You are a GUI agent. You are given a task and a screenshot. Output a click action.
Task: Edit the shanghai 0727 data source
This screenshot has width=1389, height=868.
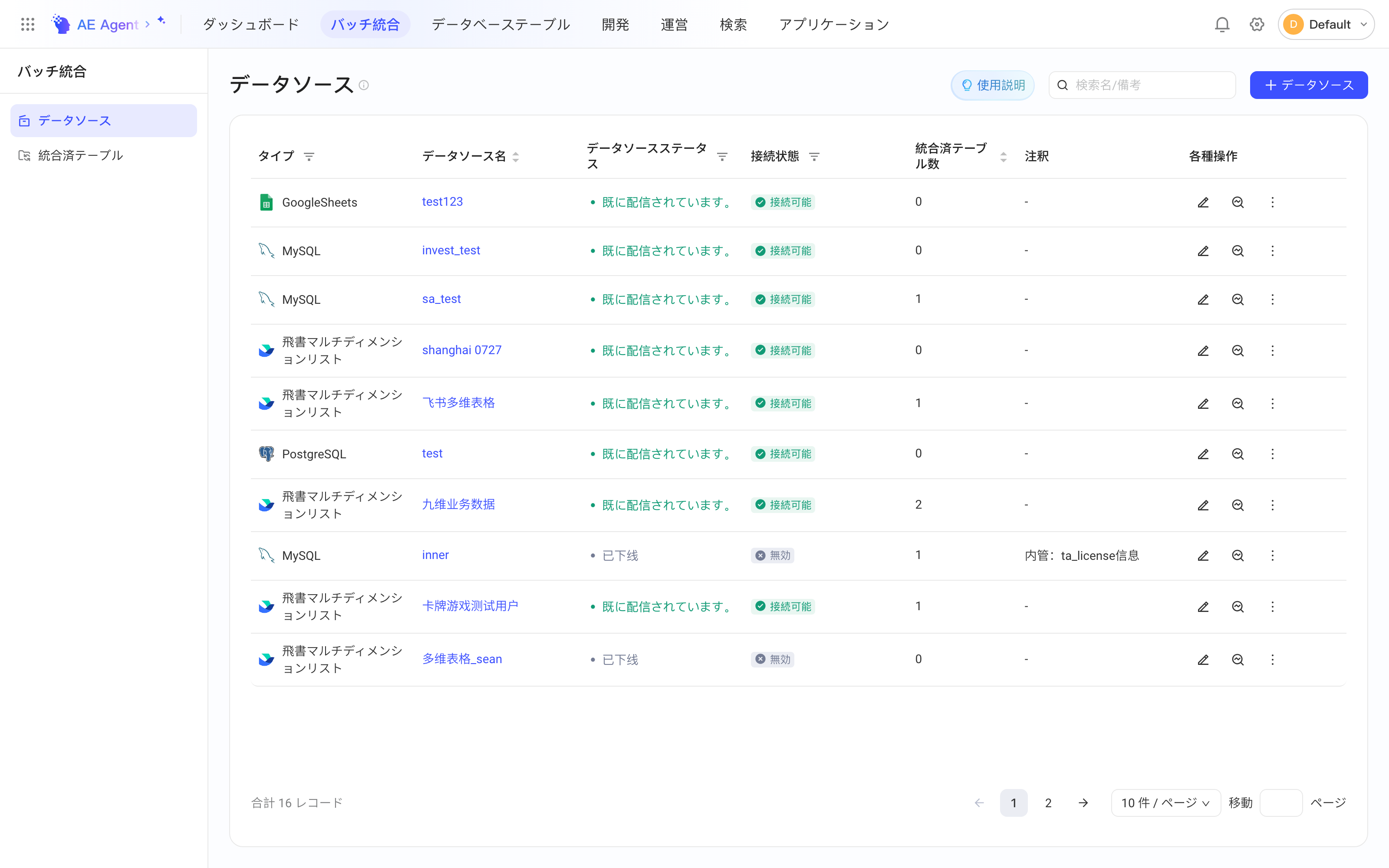[x=1203, y=350]
